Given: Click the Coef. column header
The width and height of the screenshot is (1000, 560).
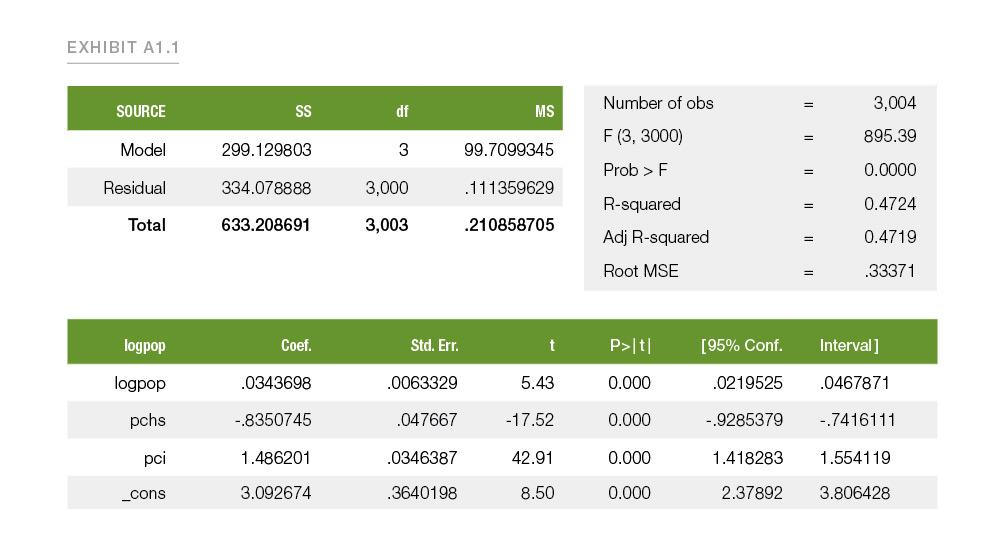Looking at the screenshot, I should pyautogui.click(x=296, y=346).
